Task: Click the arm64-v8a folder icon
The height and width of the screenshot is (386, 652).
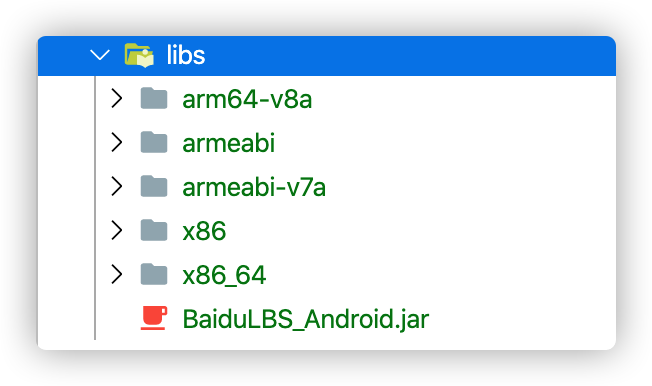Action: (154, 99)
